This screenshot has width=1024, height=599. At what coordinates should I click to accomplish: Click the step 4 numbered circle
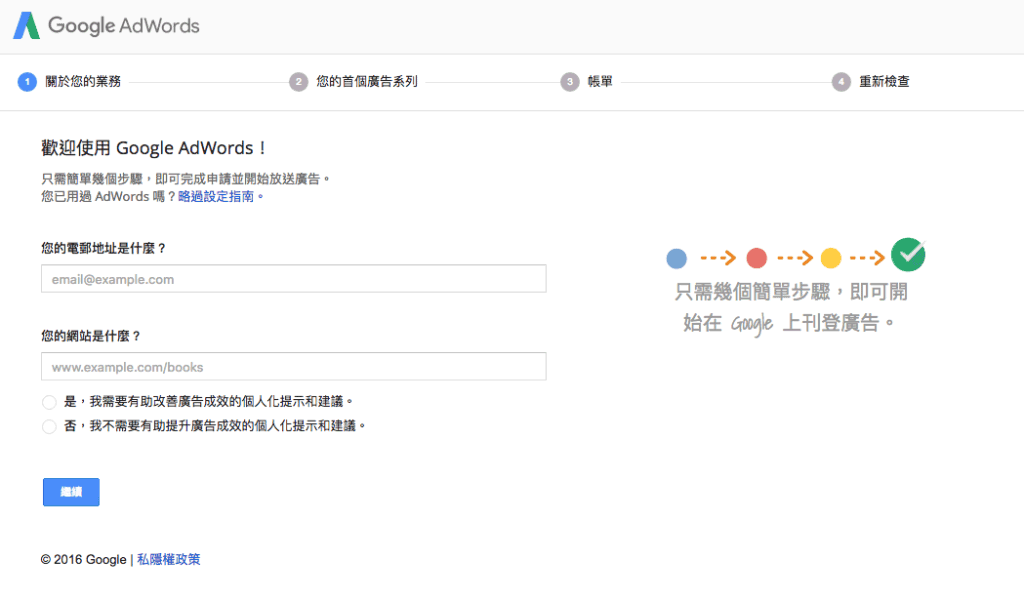[841, 82]
